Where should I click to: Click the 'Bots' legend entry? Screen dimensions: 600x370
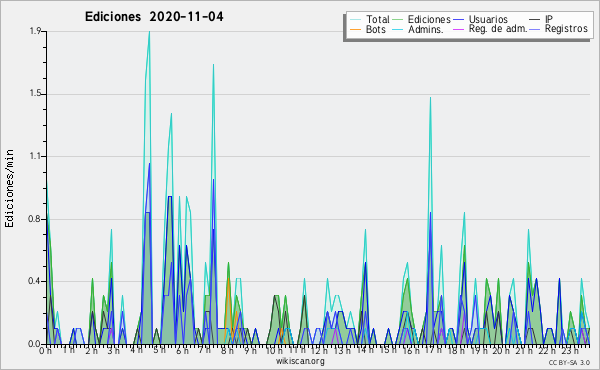375,29
